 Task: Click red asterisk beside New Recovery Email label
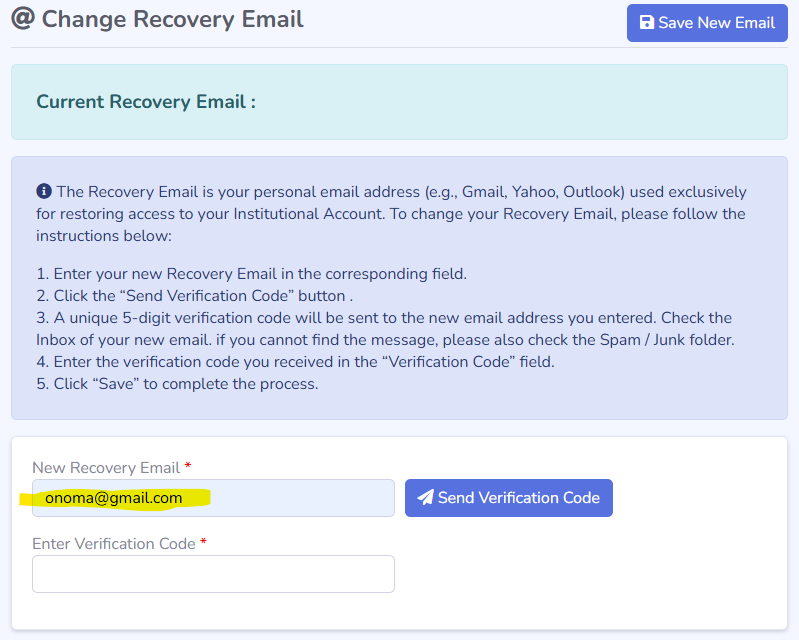click(188, 467)
